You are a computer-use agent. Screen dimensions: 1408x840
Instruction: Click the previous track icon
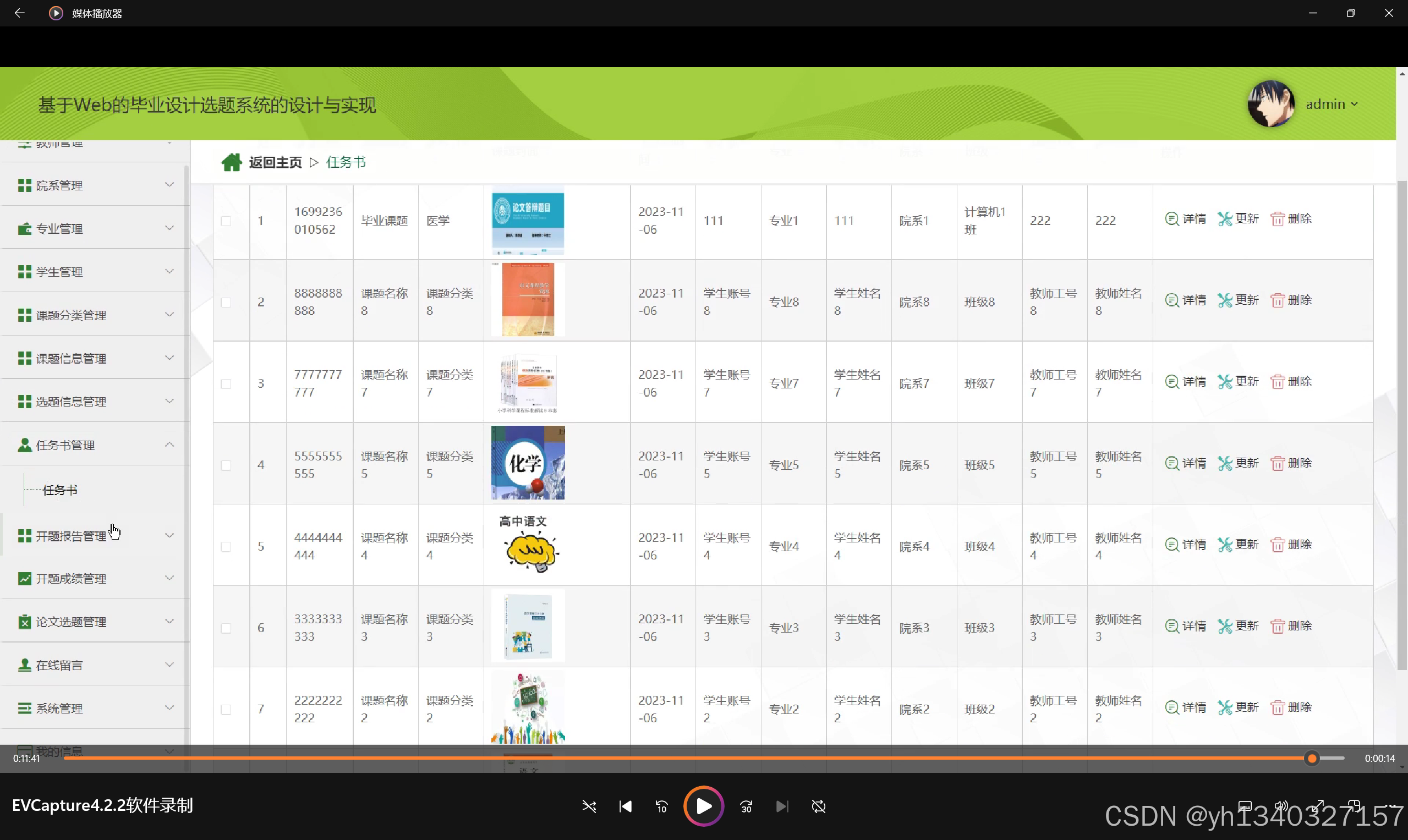tap(625, 806)
